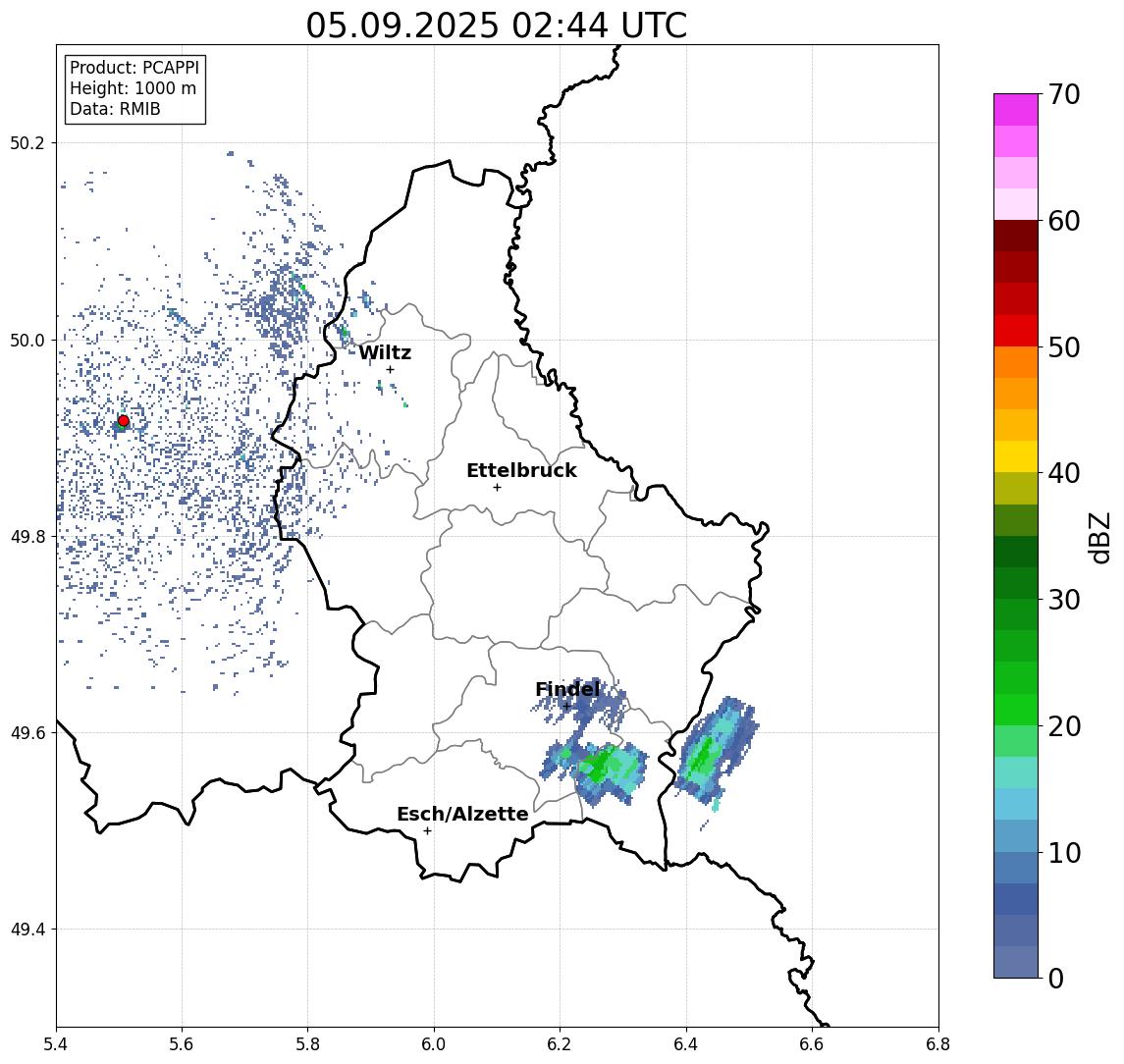
Task: Click the colorbar tick label 0
Action: (1056, 978)
